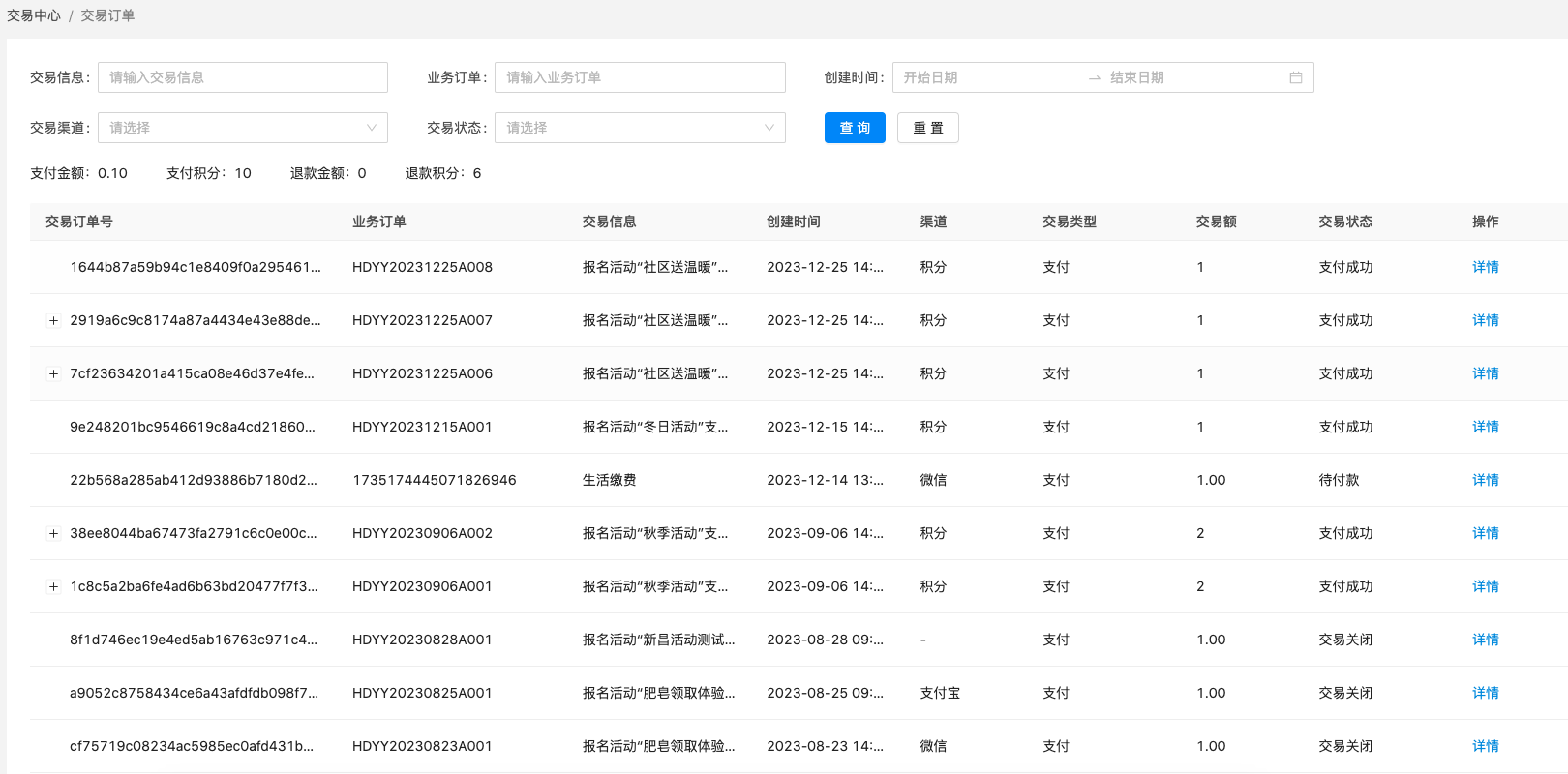The width and height of the screenshot is (1568, 774).
Task: Open 详情 for order HDYY20230906A001
Action: 1485,586
